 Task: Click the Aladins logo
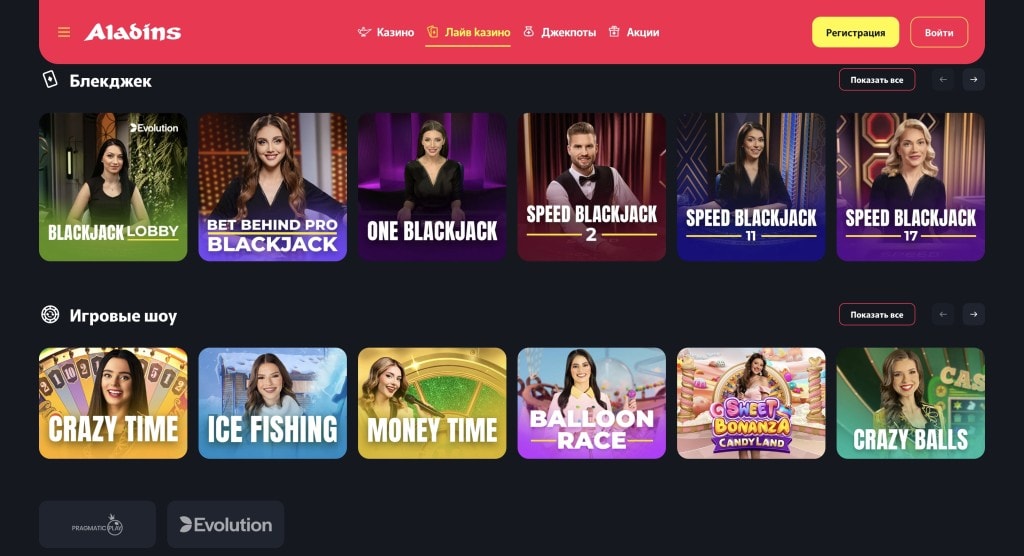133,32
